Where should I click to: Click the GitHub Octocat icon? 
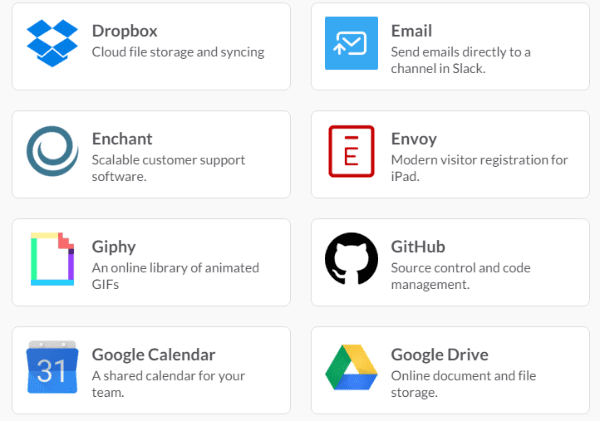click(x=351, y=259)
